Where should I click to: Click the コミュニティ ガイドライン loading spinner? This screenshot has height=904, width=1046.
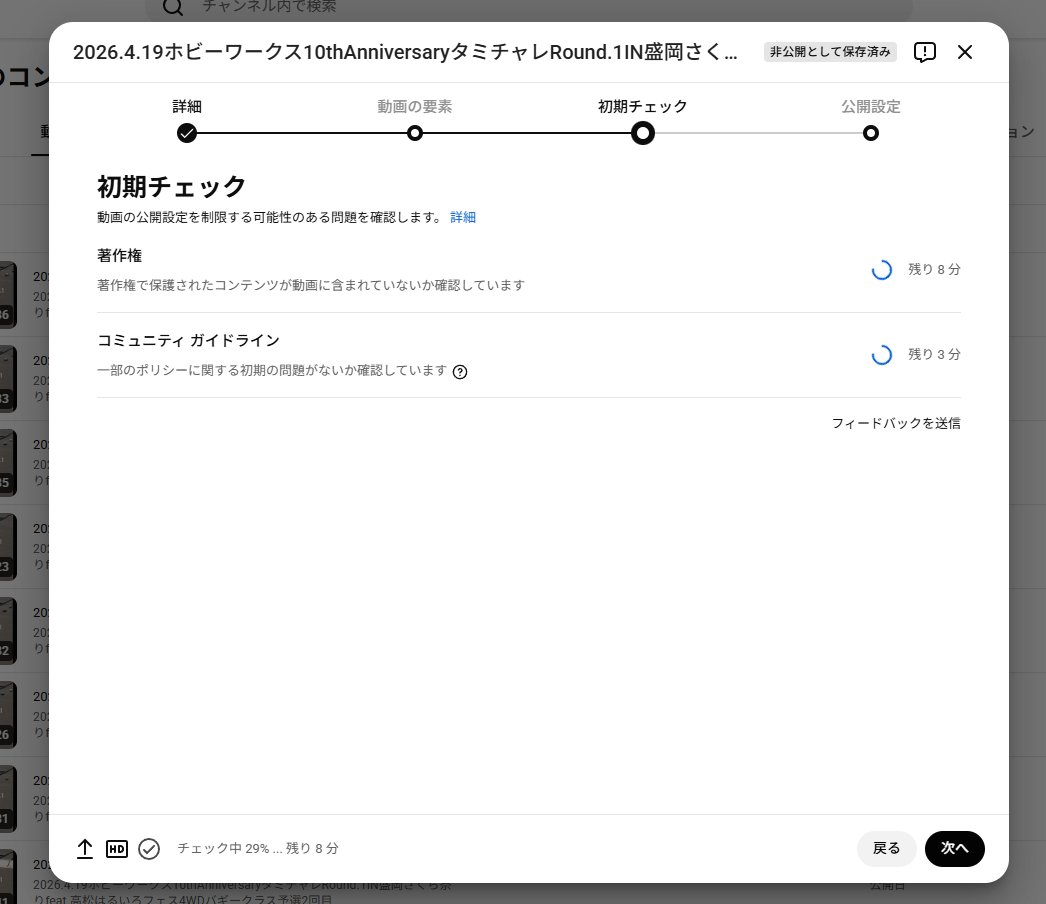click(x=882, y=354)
